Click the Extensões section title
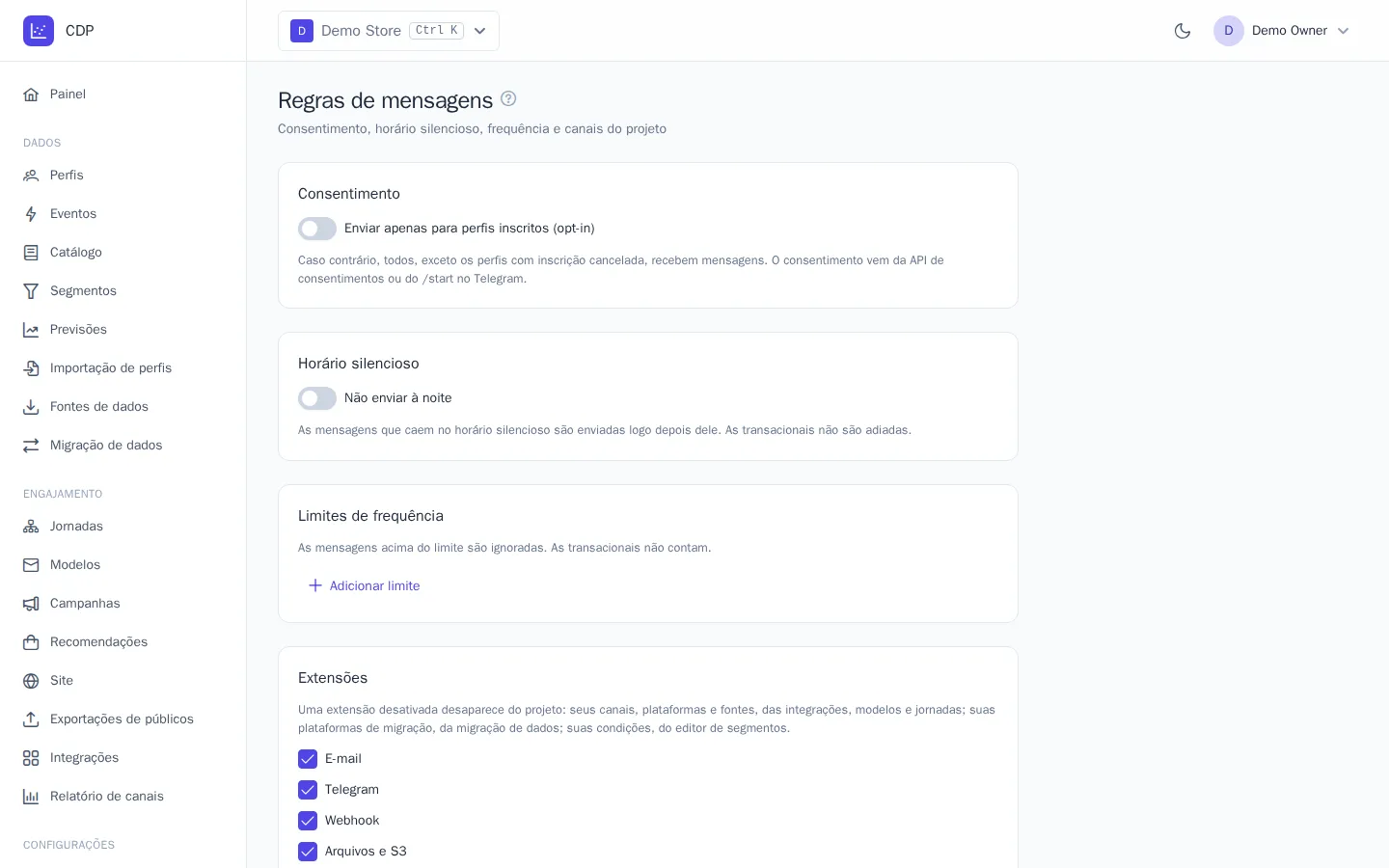Screen dimensions: 1389x868 333,678
